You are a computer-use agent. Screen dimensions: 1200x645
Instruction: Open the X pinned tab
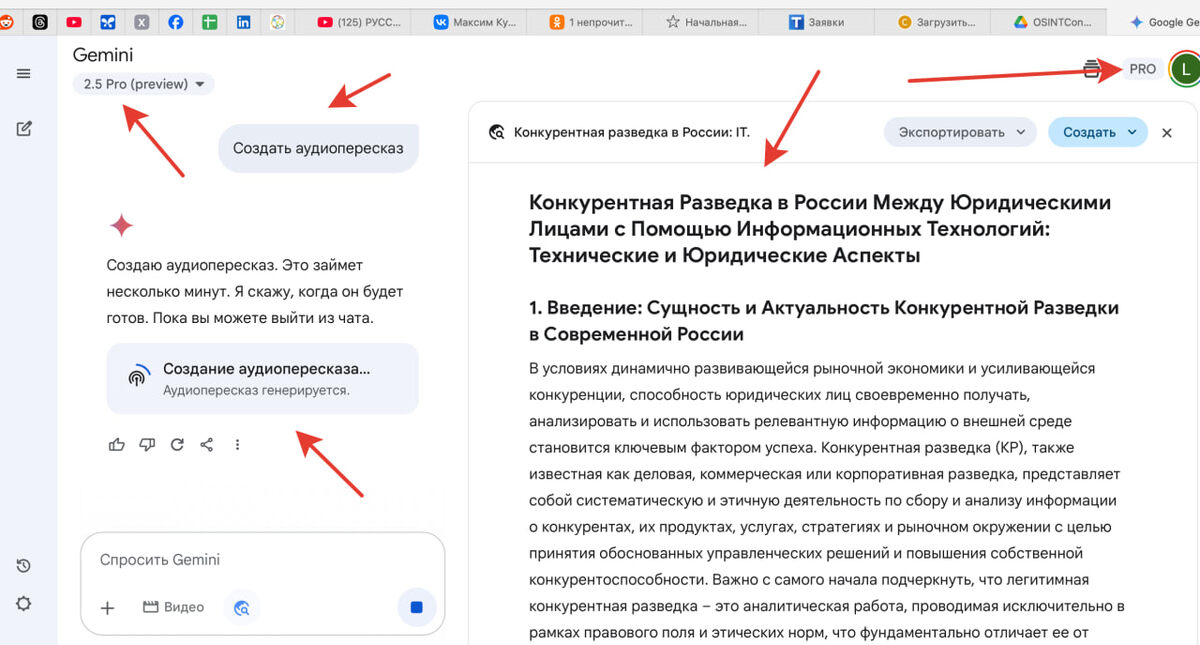(142, 22)
